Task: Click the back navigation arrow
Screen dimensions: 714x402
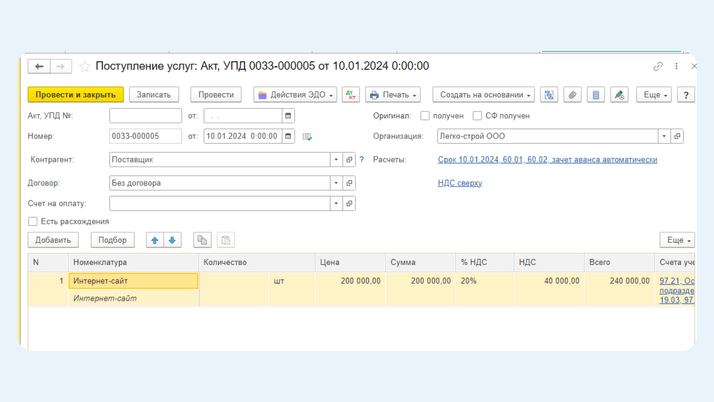Action: tap(39, 67)
